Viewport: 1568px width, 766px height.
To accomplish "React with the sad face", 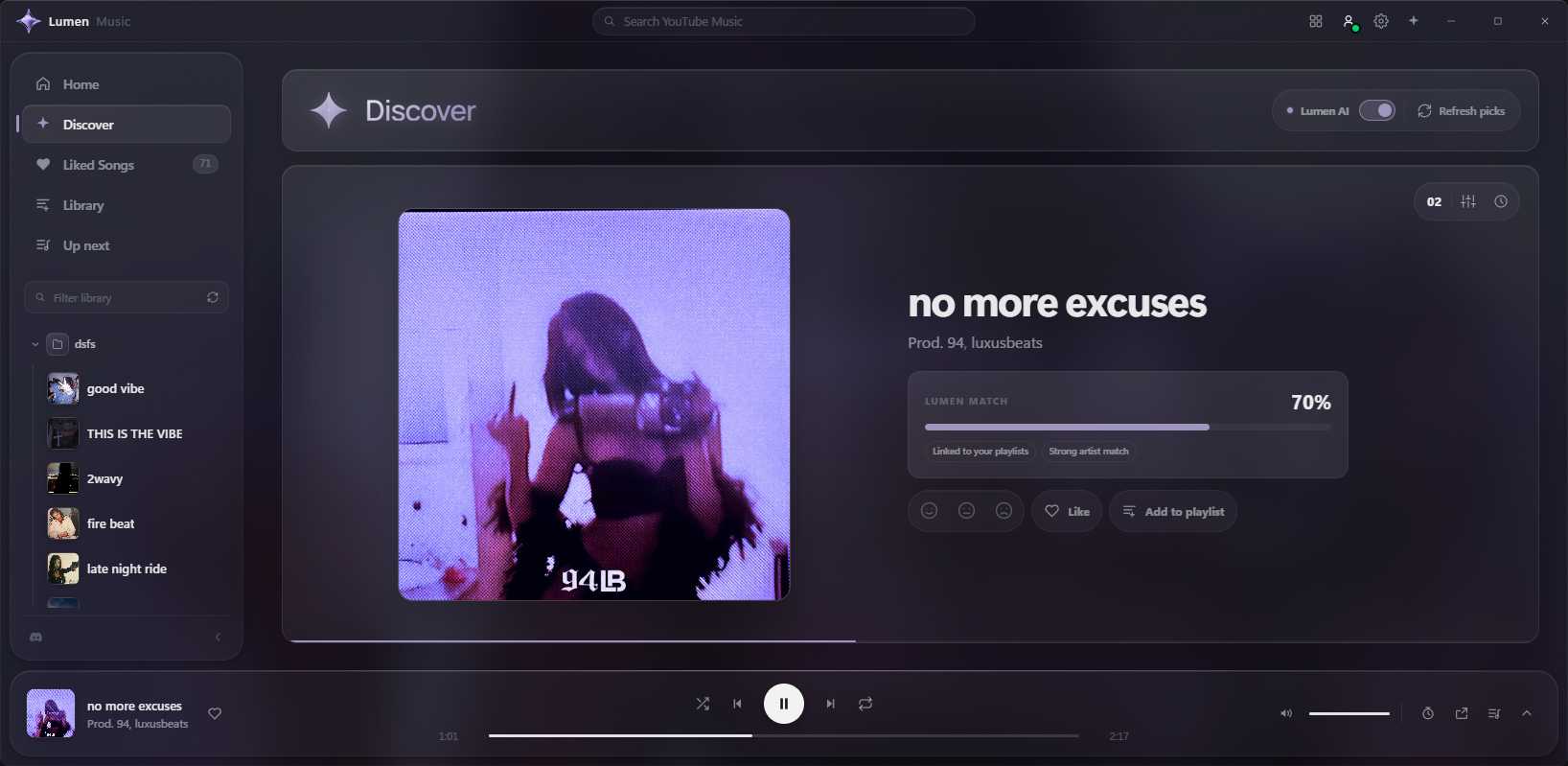I will (x=1003, y=511).
